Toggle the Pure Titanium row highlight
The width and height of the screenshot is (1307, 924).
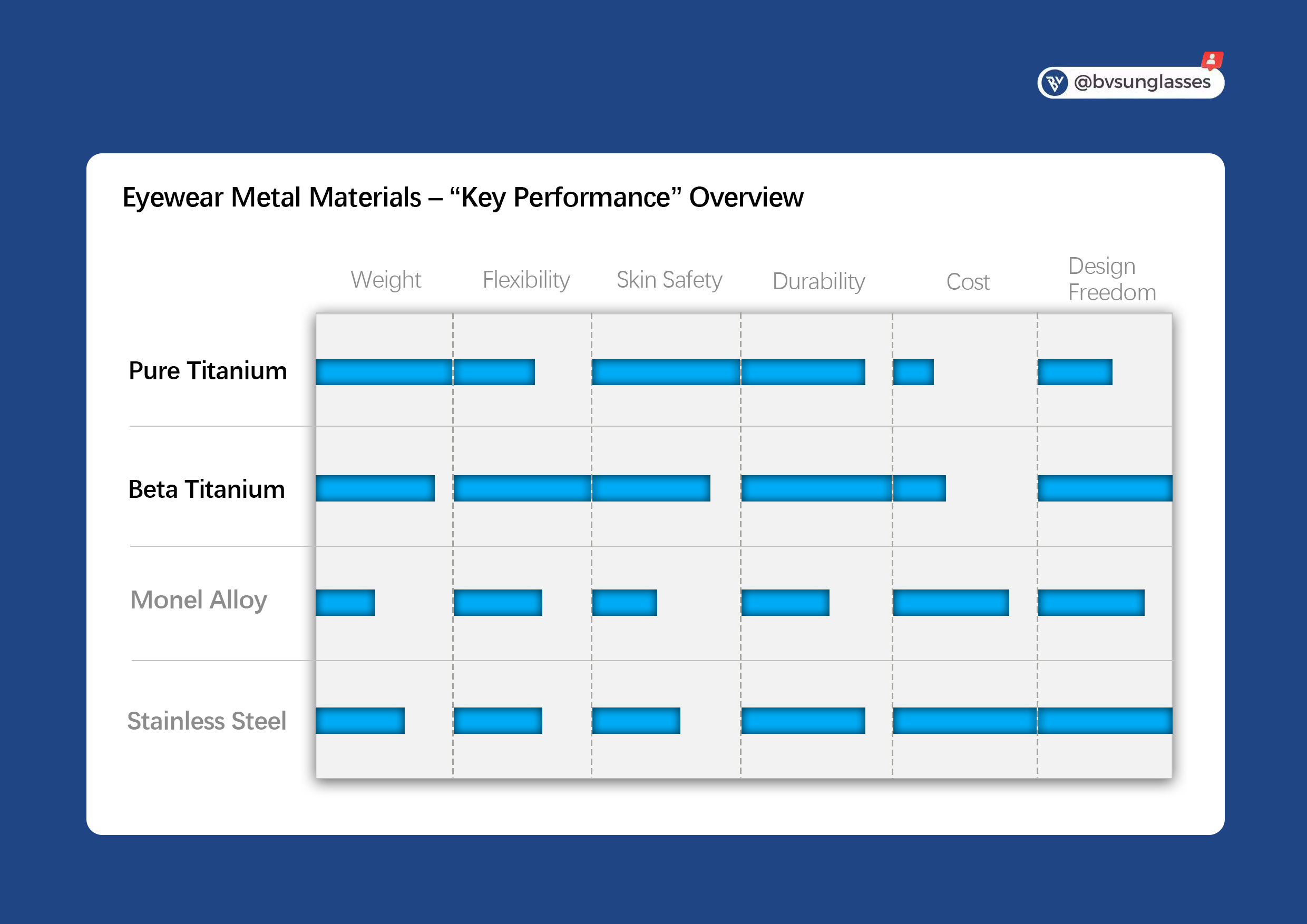click(207, 370)
